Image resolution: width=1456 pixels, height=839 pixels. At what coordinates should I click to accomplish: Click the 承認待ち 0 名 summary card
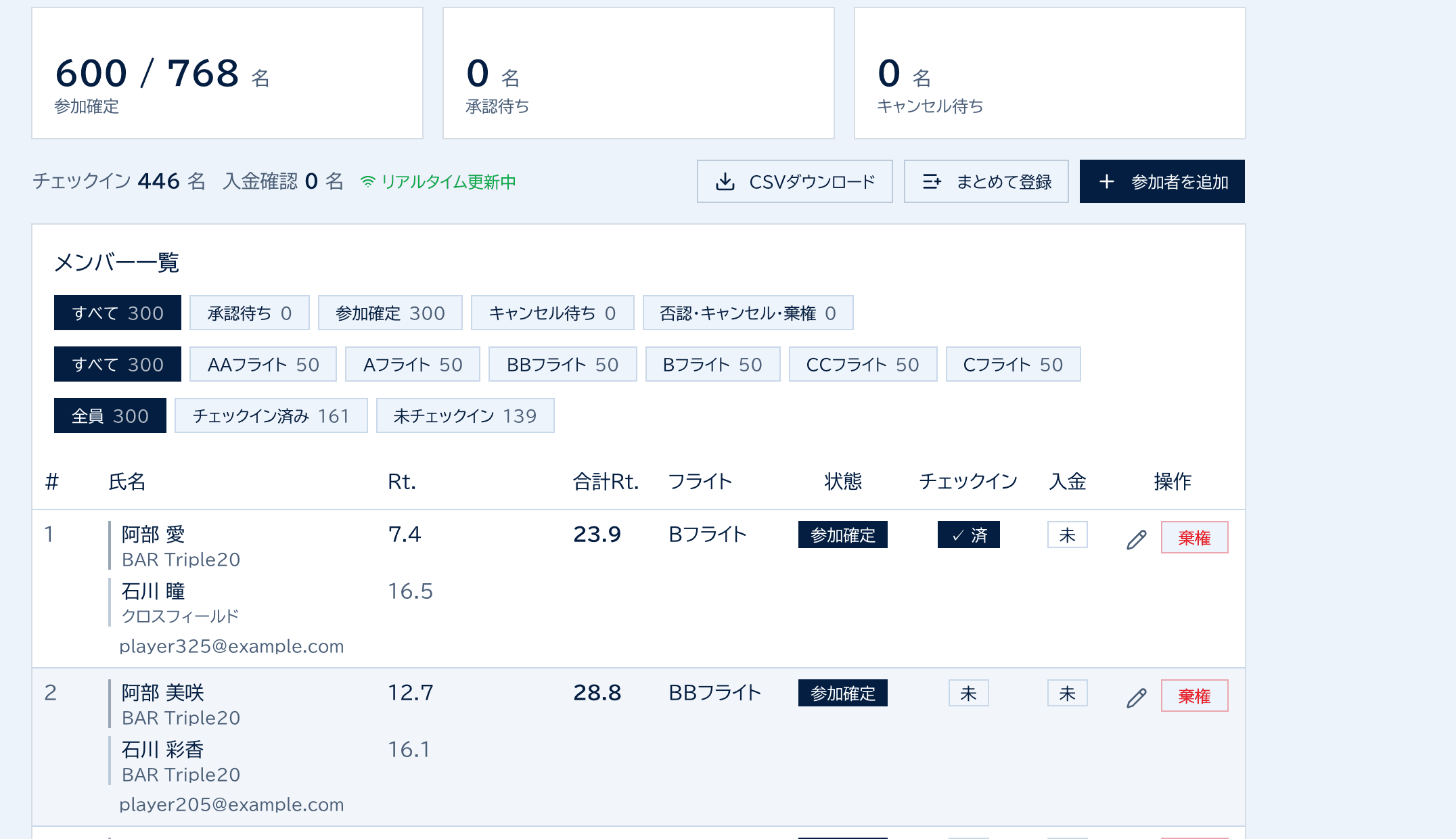point(639,73)
